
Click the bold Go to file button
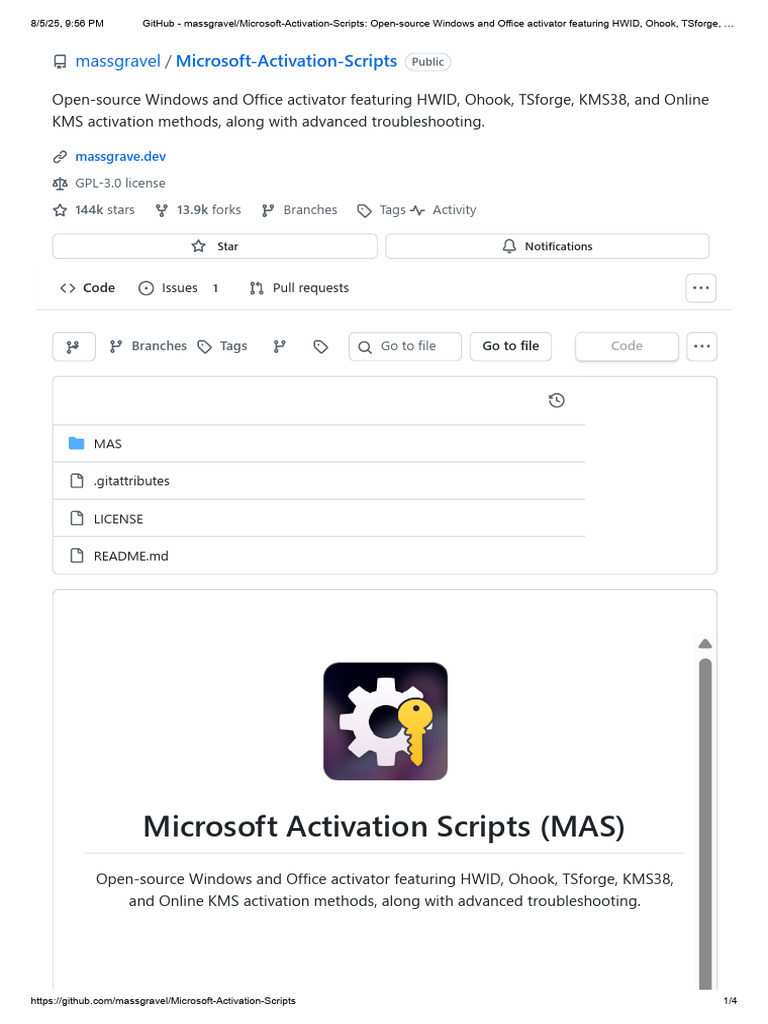511,346
